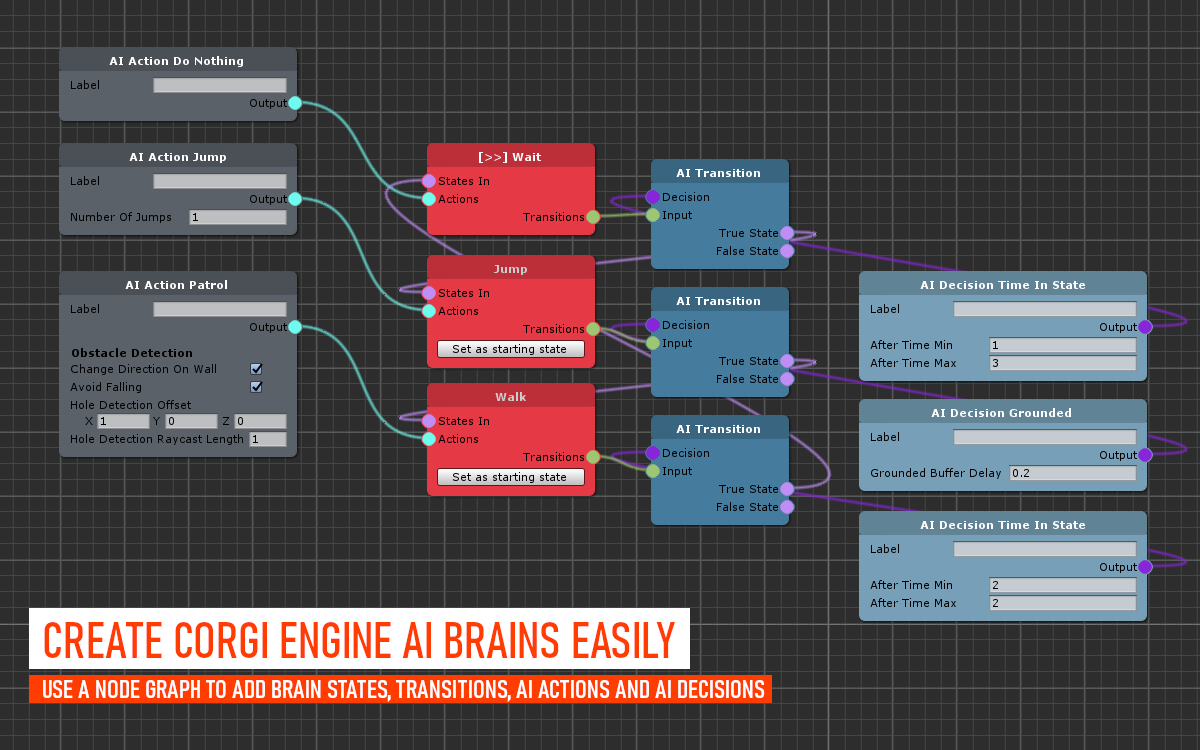Select the AI Action Do Nothing node header

[x=178, y=61]
